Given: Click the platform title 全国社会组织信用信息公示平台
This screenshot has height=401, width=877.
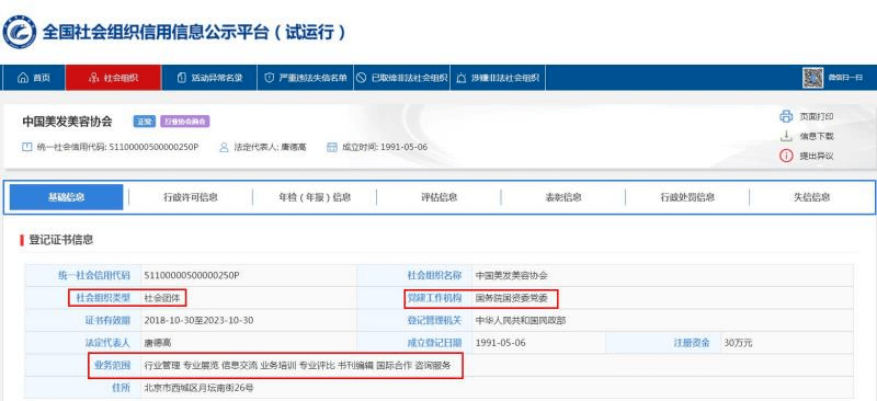Looking at the screenshot, I should [x=194, y=32].
